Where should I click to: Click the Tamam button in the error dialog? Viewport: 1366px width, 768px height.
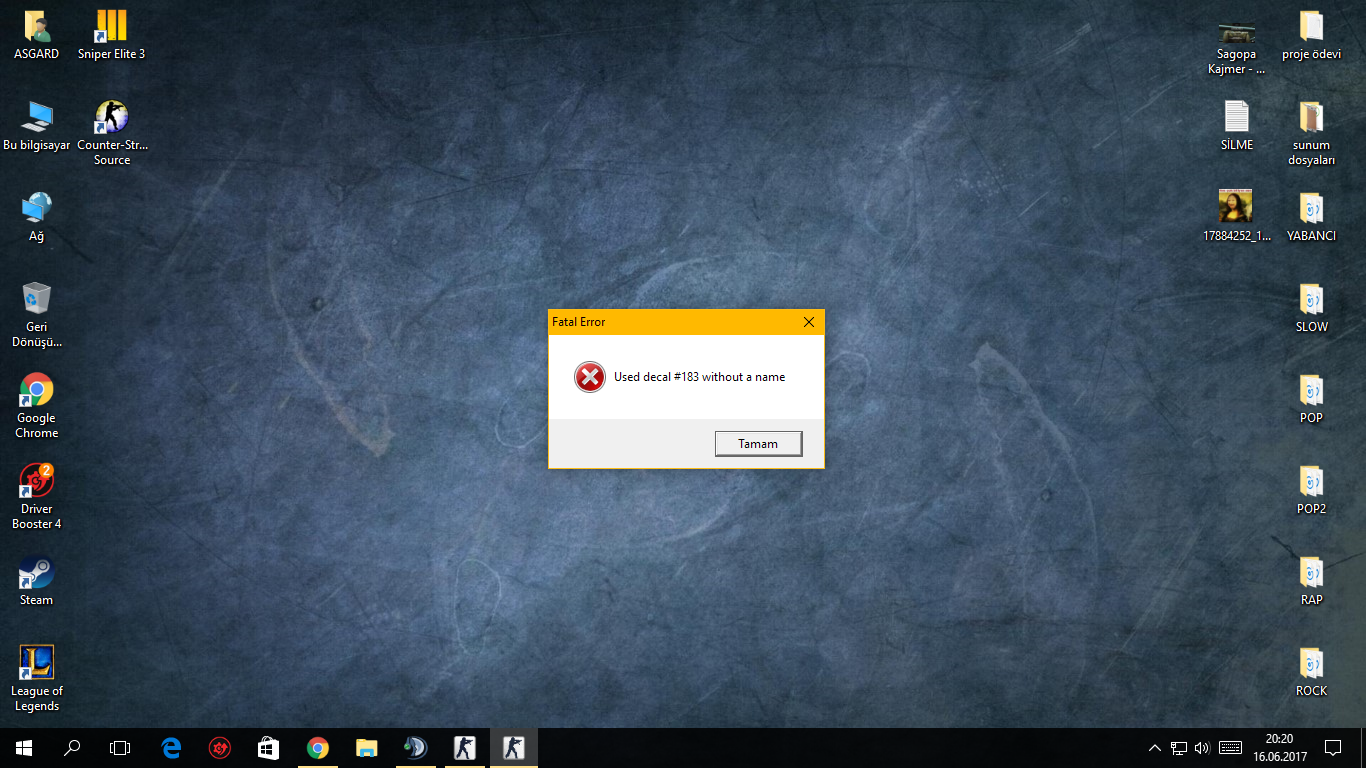(x=758, y=443)
